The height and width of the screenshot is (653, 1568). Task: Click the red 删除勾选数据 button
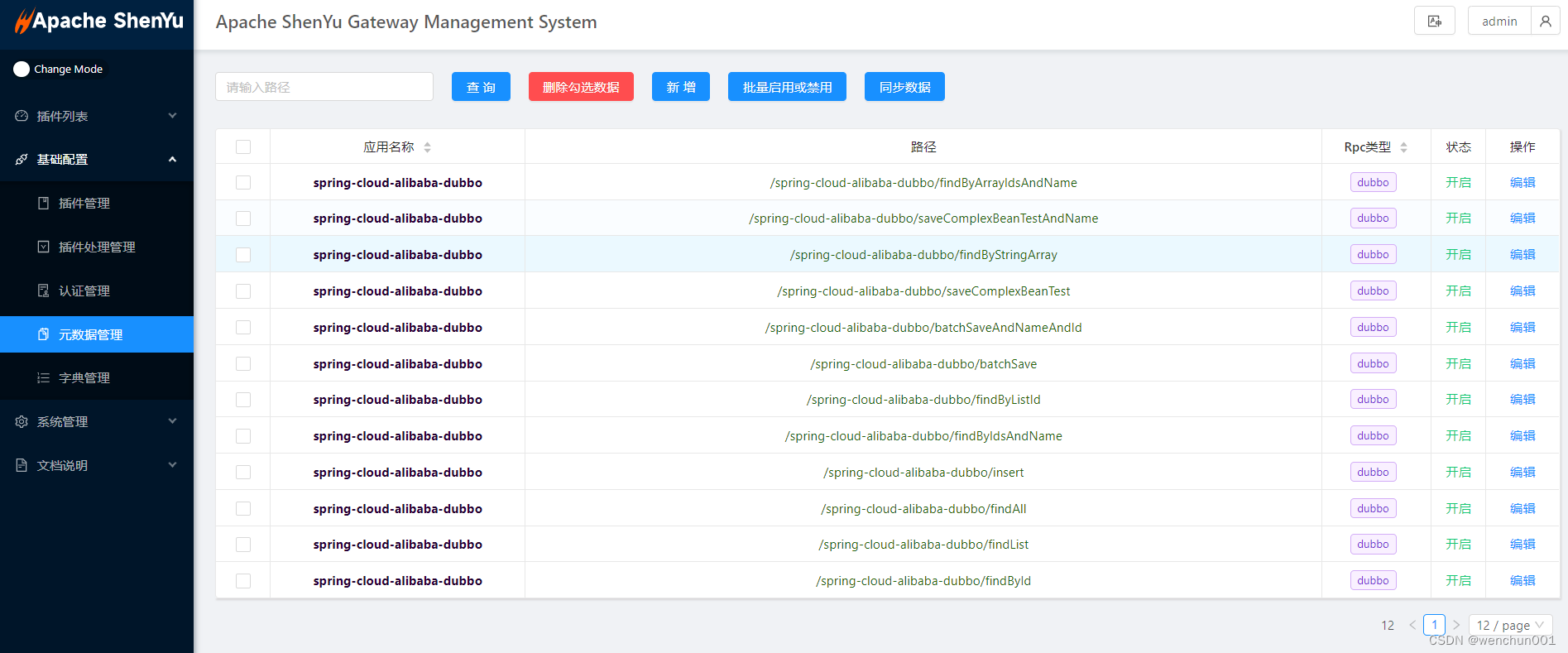click(581, 87)
